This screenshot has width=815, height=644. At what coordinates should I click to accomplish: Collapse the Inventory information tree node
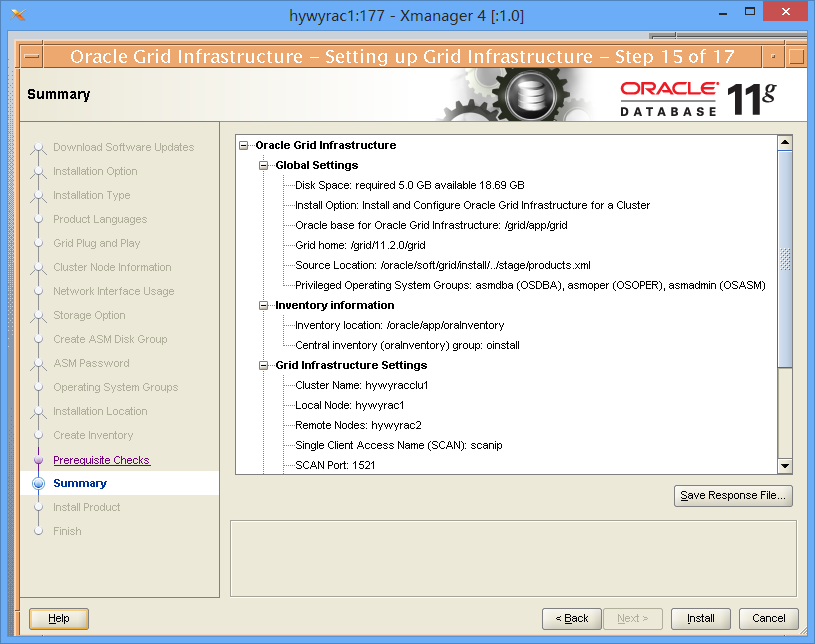pyautogui.click(x=264, y=306)
